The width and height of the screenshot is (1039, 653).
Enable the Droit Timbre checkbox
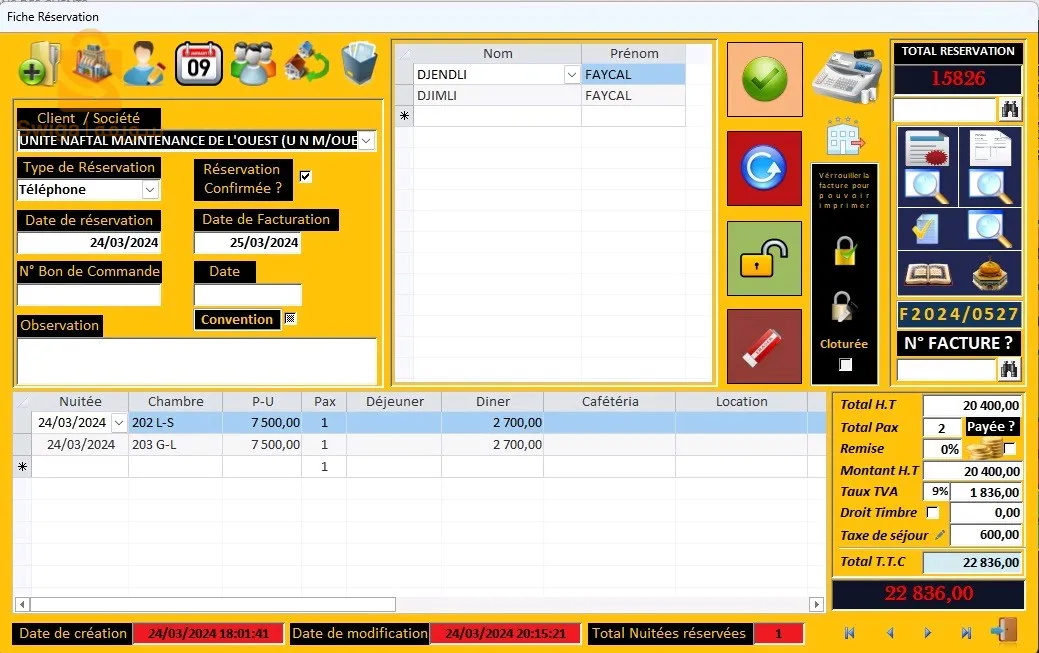coord(933,512)
